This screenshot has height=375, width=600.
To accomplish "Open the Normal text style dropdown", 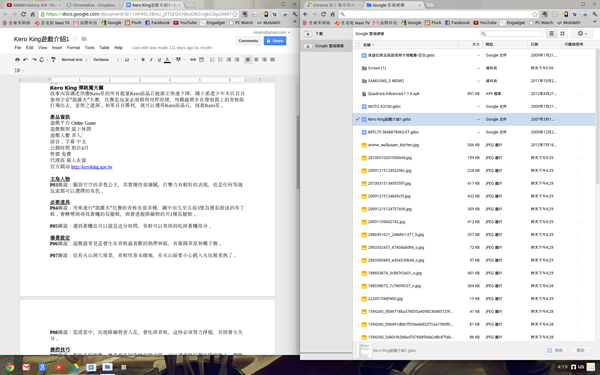I will [x=74, y=60].
